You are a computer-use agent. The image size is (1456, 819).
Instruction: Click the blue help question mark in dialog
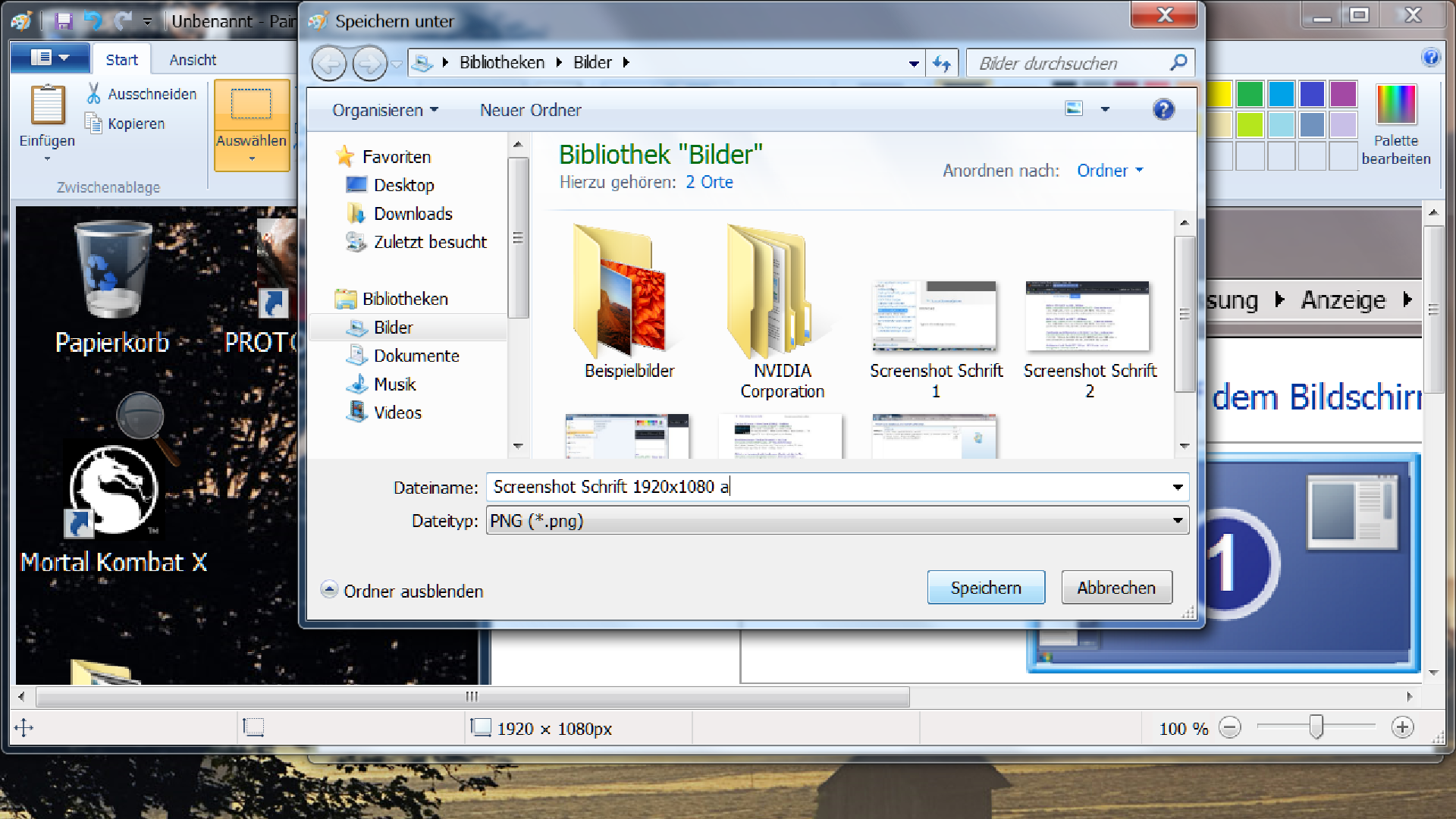click(1163, 109)
